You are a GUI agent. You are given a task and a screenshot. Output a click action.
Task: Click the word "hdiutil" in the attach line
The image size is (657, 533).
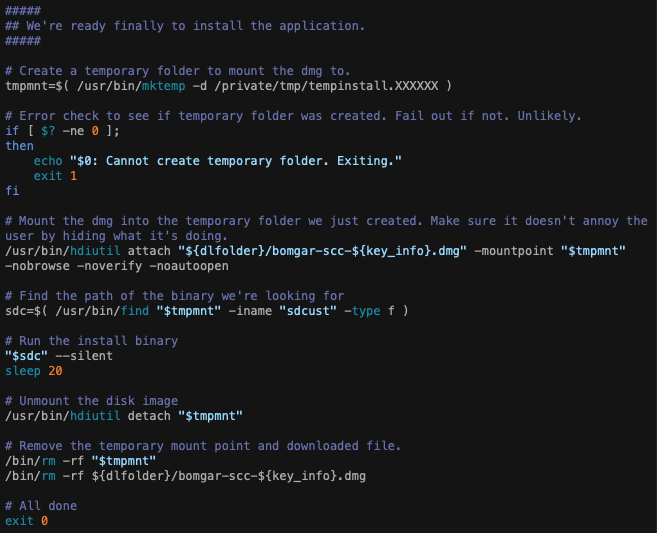95,251
